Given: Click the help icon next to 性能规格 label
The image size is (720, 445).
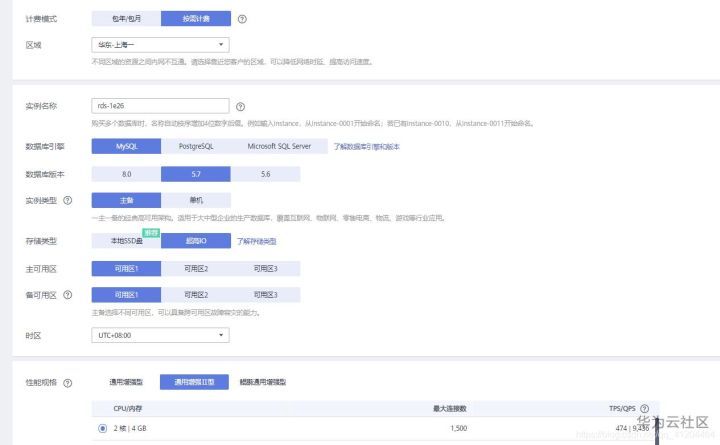Looking at the screenshot, I should click(68, 383).
